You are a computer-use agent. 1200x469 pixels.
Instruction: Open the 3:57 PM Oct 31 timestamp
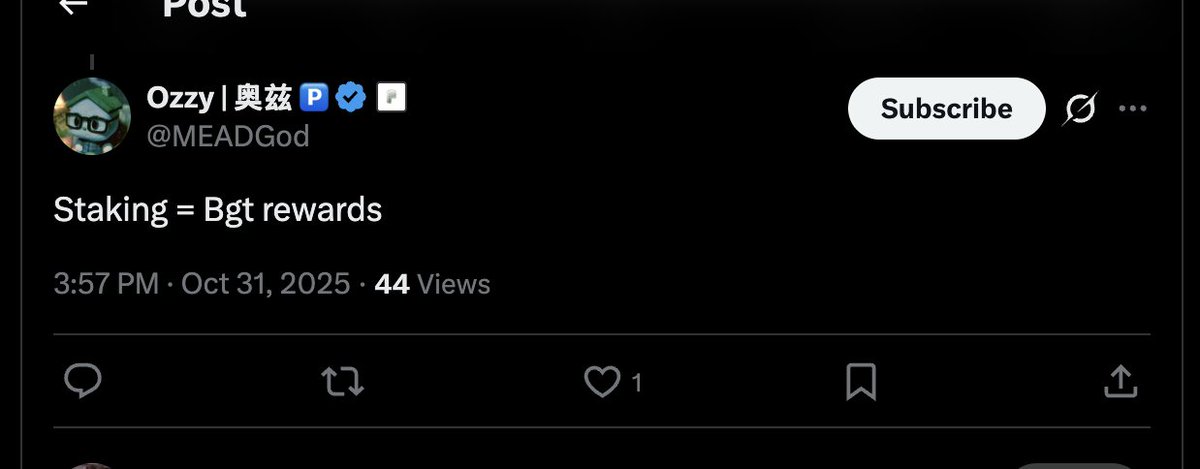[x=202, y=284]
